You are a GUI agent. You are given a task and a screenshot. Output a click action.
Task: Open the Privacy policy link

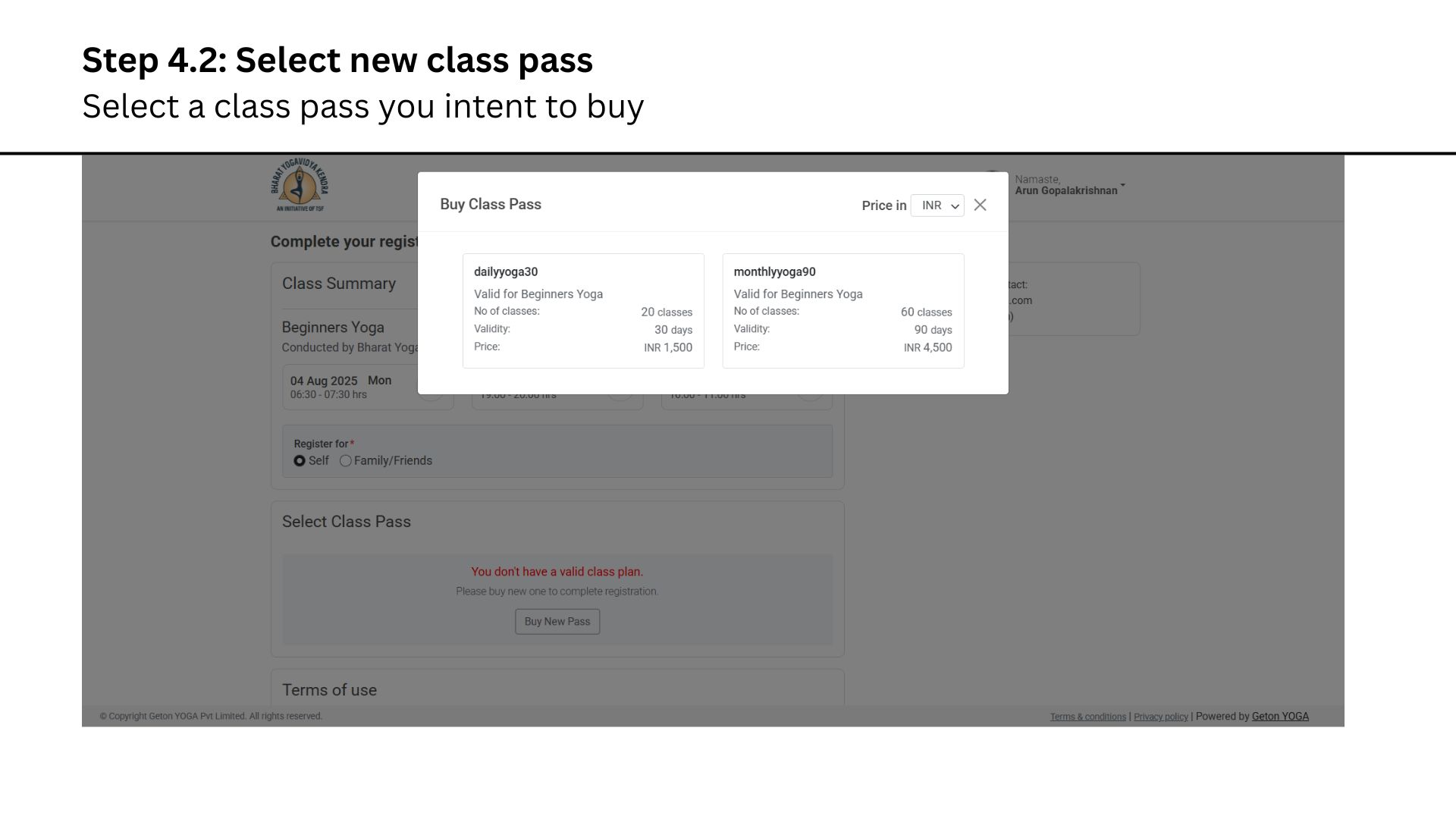coord(1160,717)
